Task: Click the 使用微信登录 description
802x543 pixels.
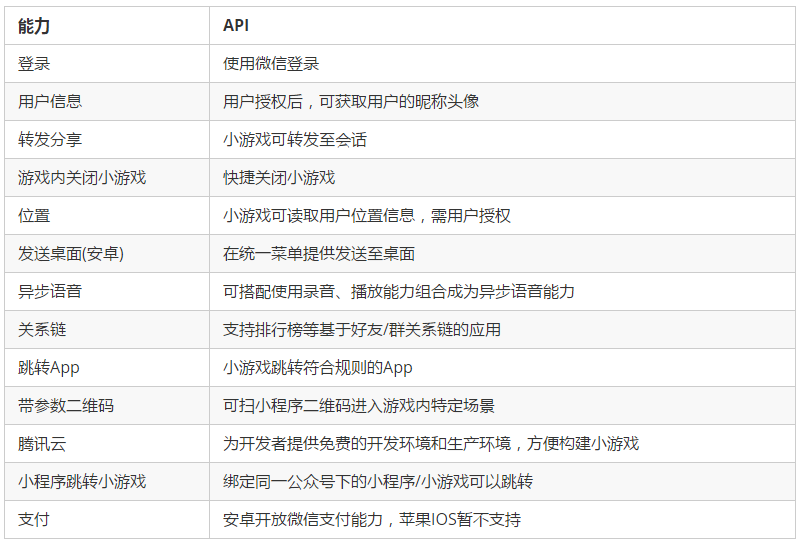Action: (271, 64)
